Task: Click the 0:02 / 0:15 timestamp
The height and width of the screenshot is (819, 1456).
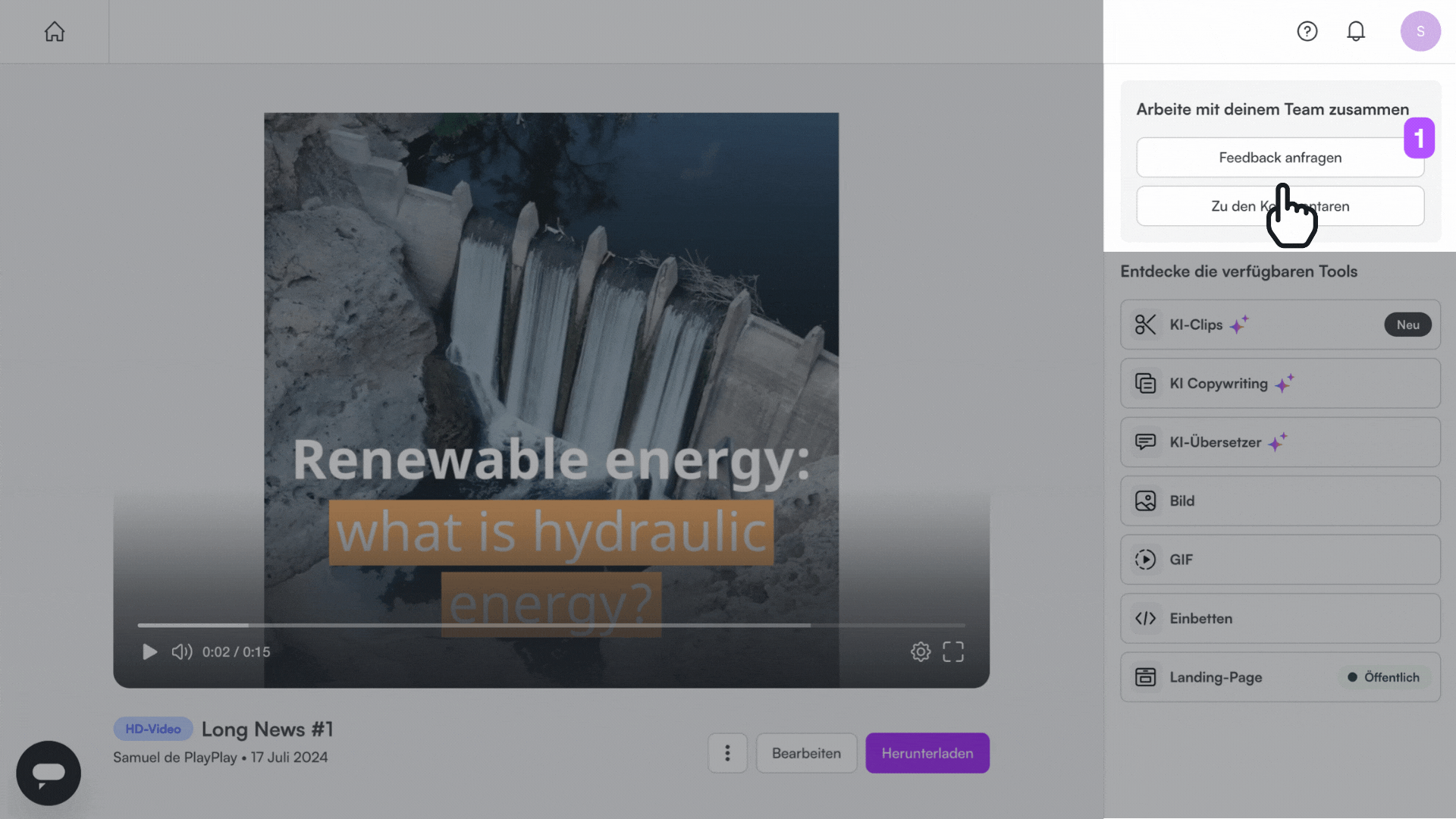Action: pos(236,652)
